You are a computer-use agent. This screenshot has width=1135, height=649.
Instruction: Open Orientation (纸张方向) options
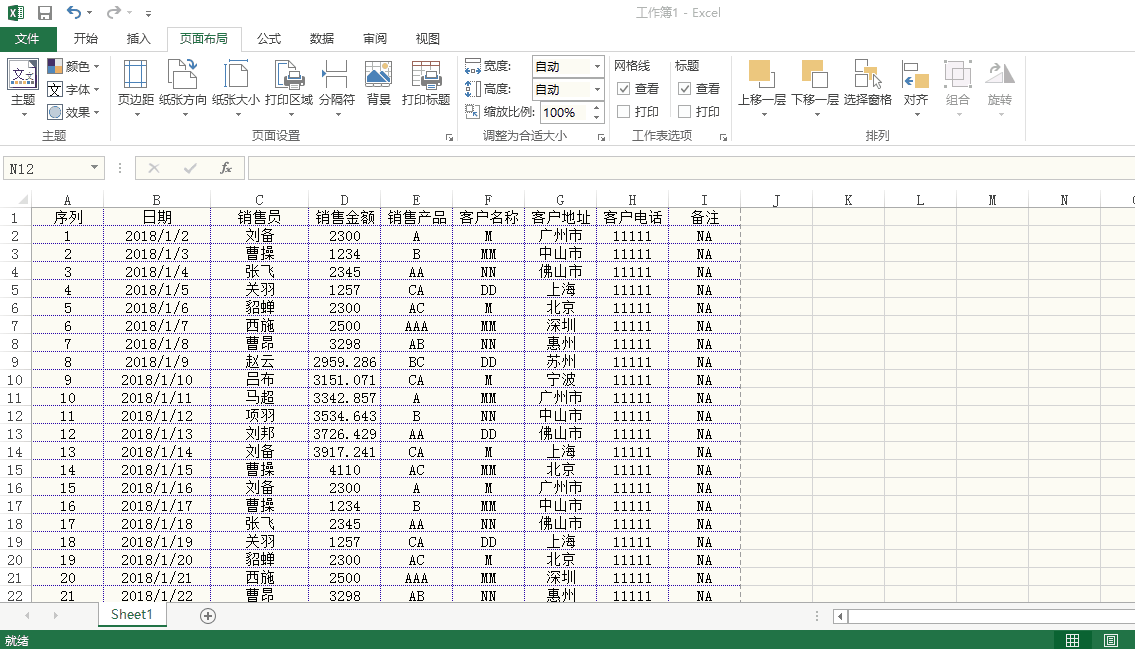tap(183, 88)
